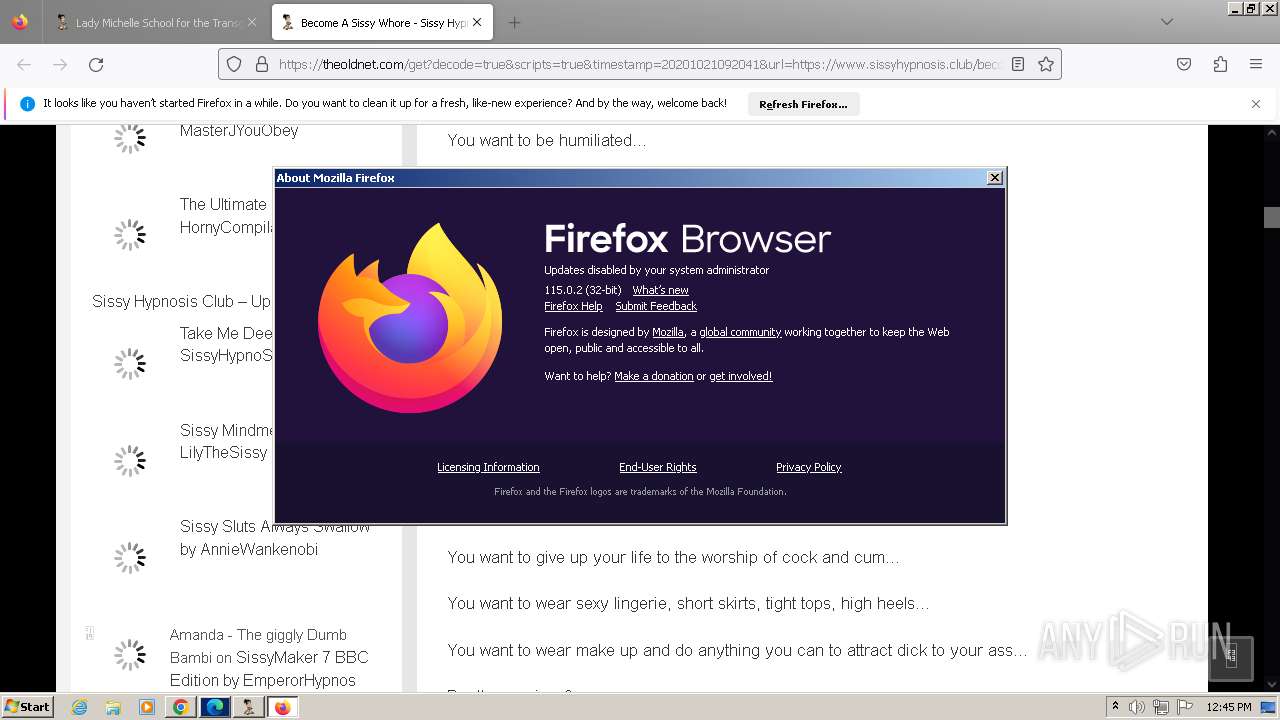Go back to the previous page

(24, 64)
